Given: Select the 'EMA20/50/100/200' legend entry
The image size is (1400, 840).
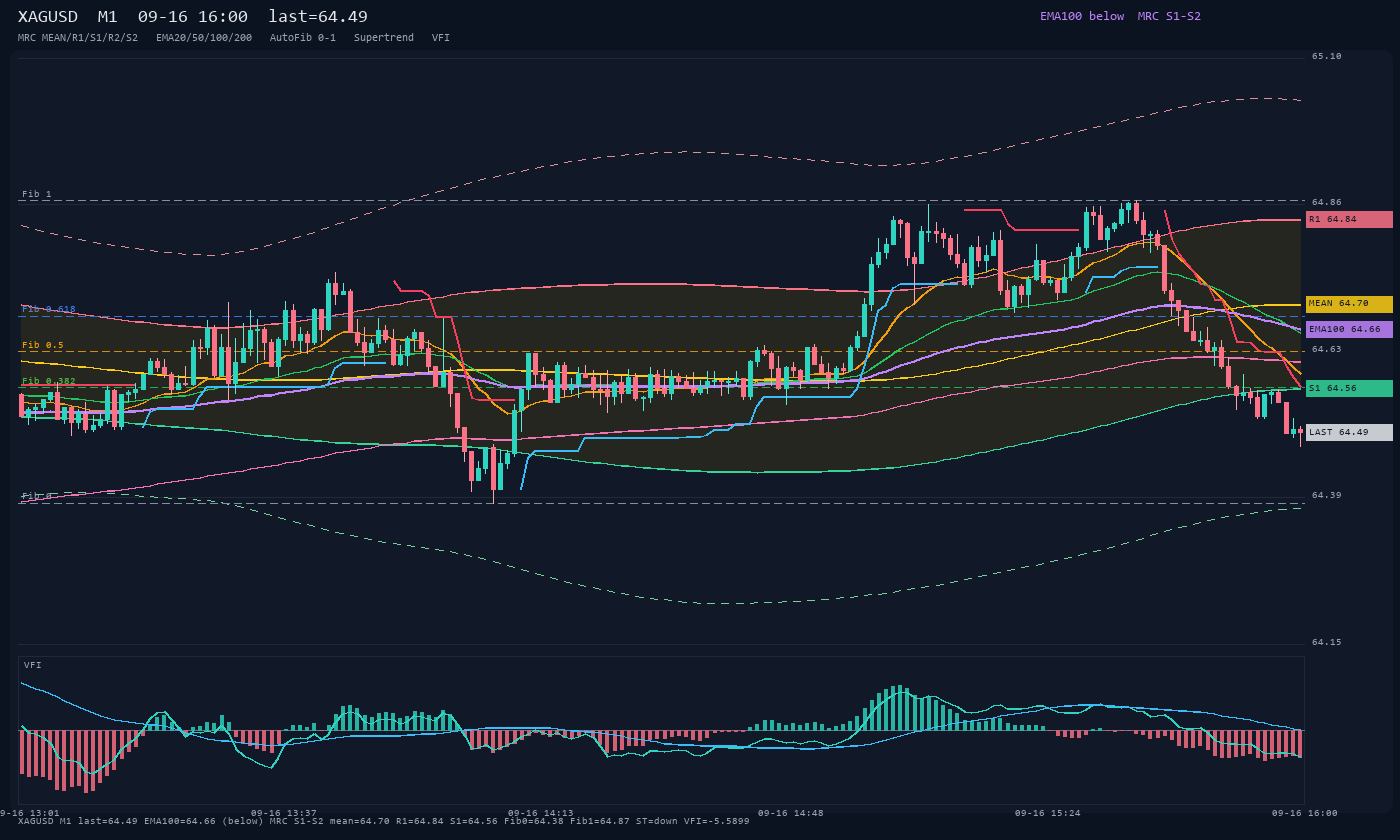Looking at the screenshot, I should (x=204, y=37).
